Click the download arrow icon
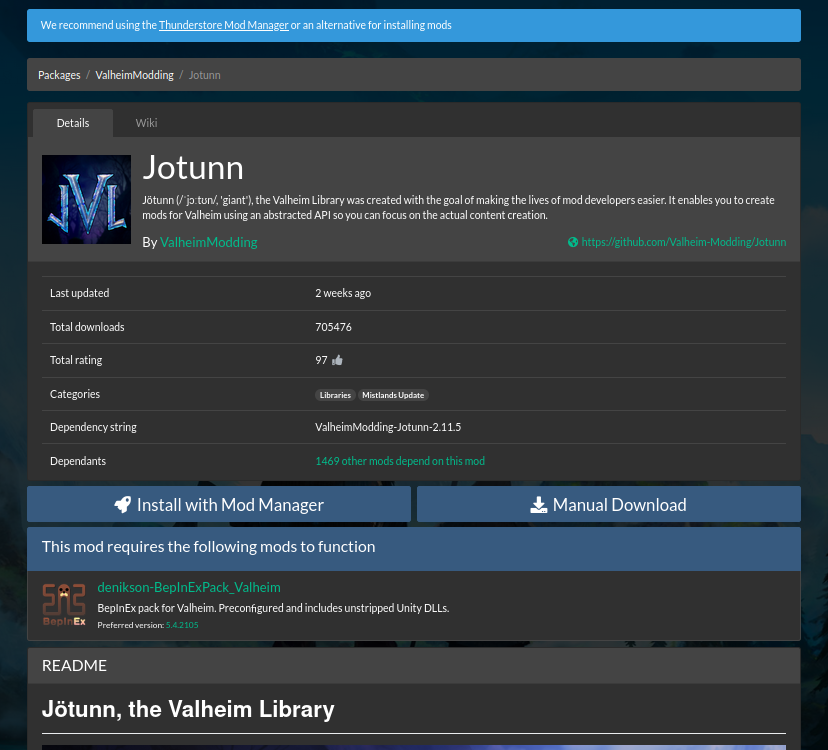828x750 pixels. 539,504
